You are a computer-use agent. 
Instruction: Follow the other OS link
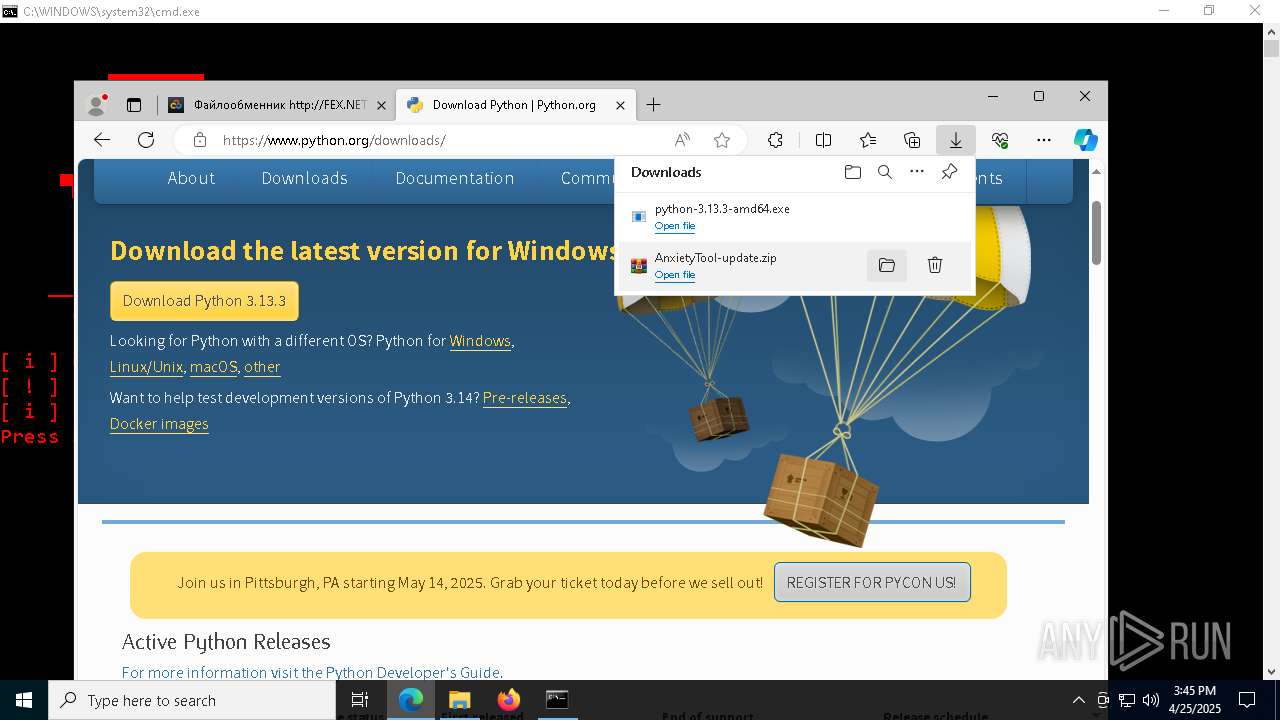pyautogui.click(x=262, y=367)
